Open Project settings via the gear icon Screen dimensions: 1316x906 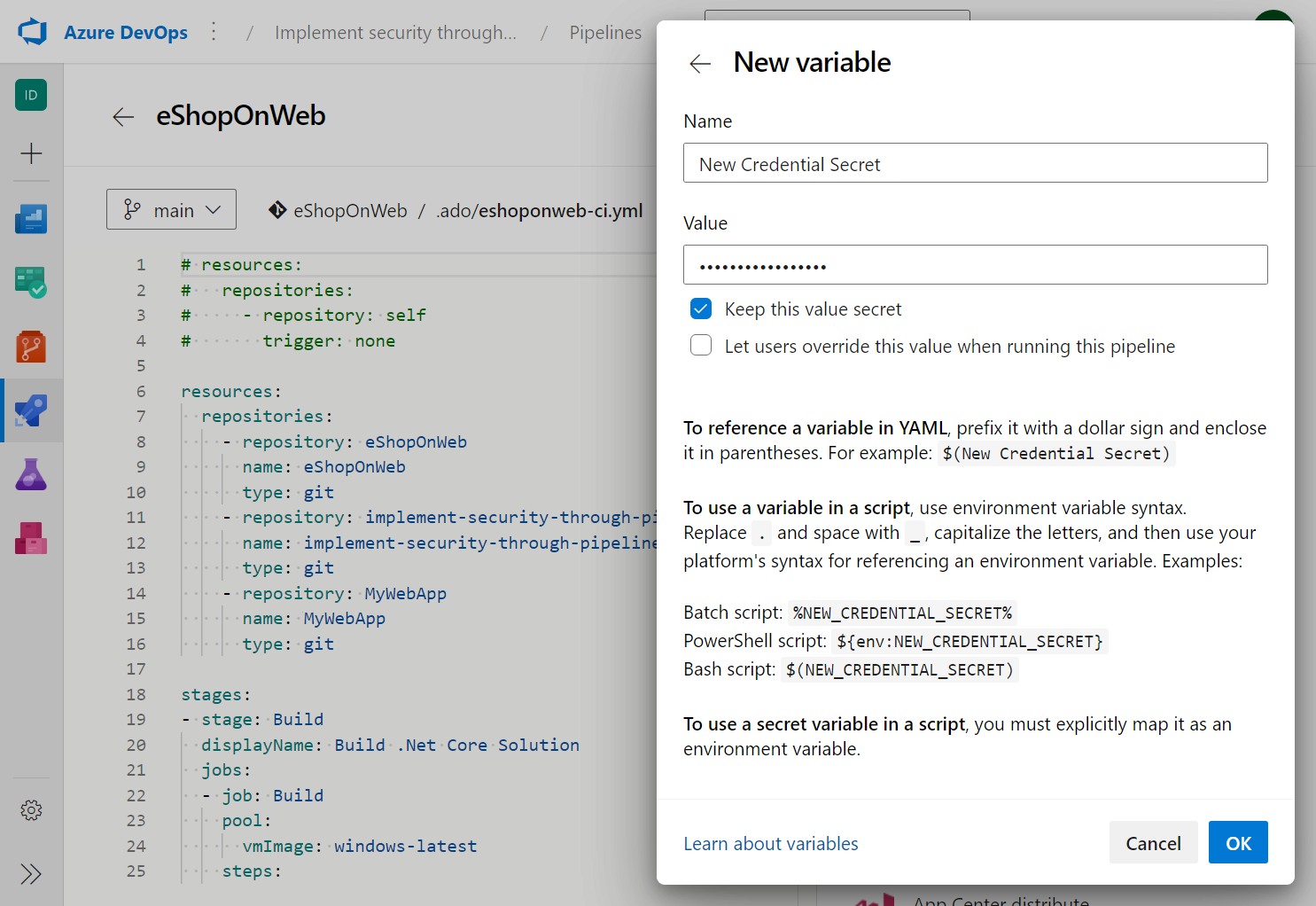pos(31,809)
